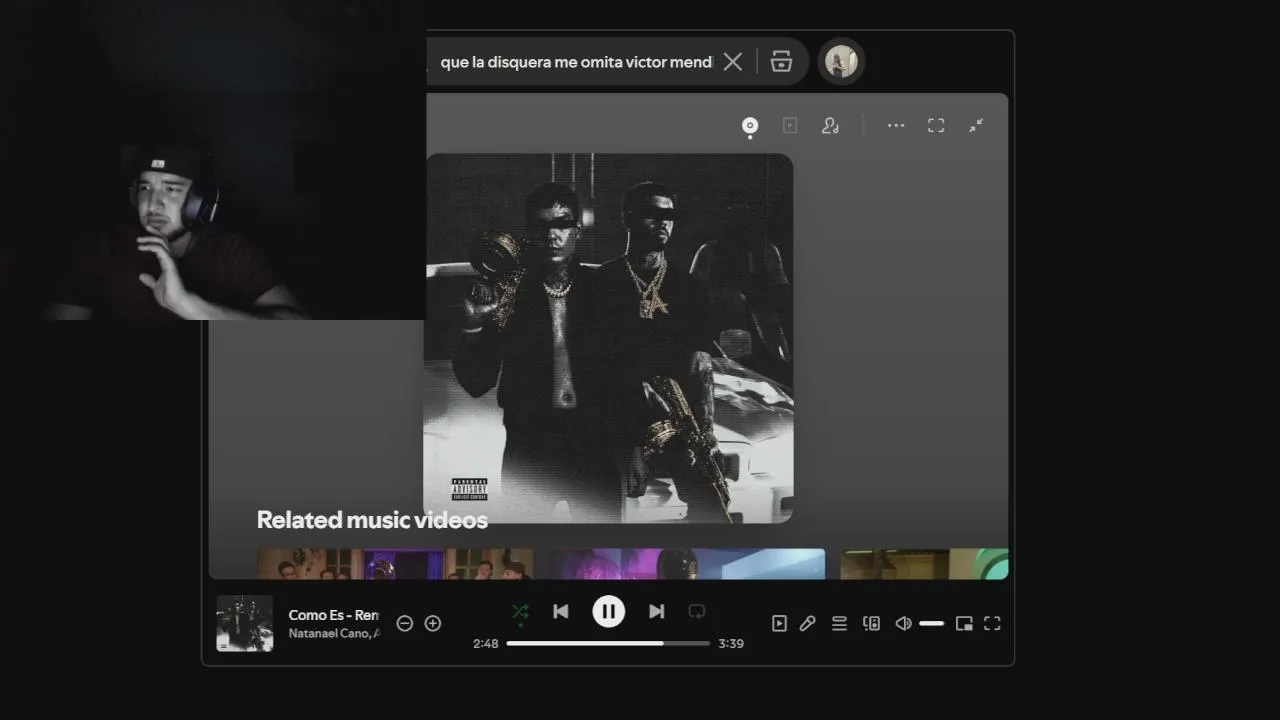1280x720 pixels.
Task: Open second related music video thumbnail
Action: (x=687, y=564)
